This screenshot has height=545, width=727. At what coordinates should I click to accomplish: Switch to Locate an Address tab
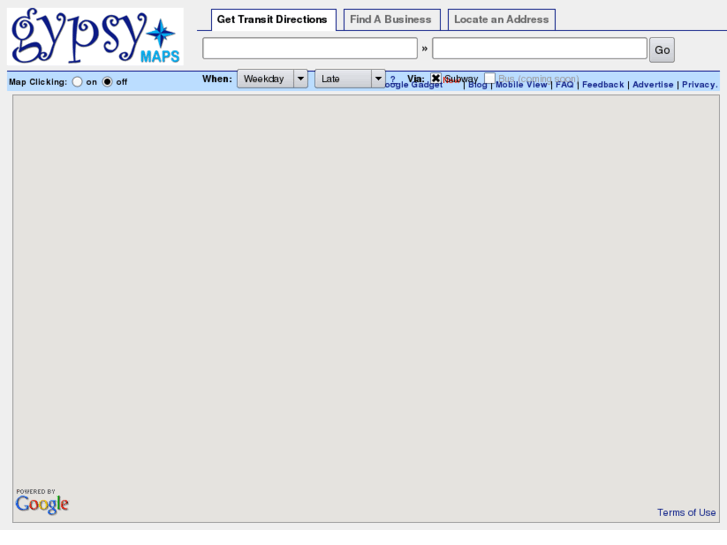coord(501,19)
